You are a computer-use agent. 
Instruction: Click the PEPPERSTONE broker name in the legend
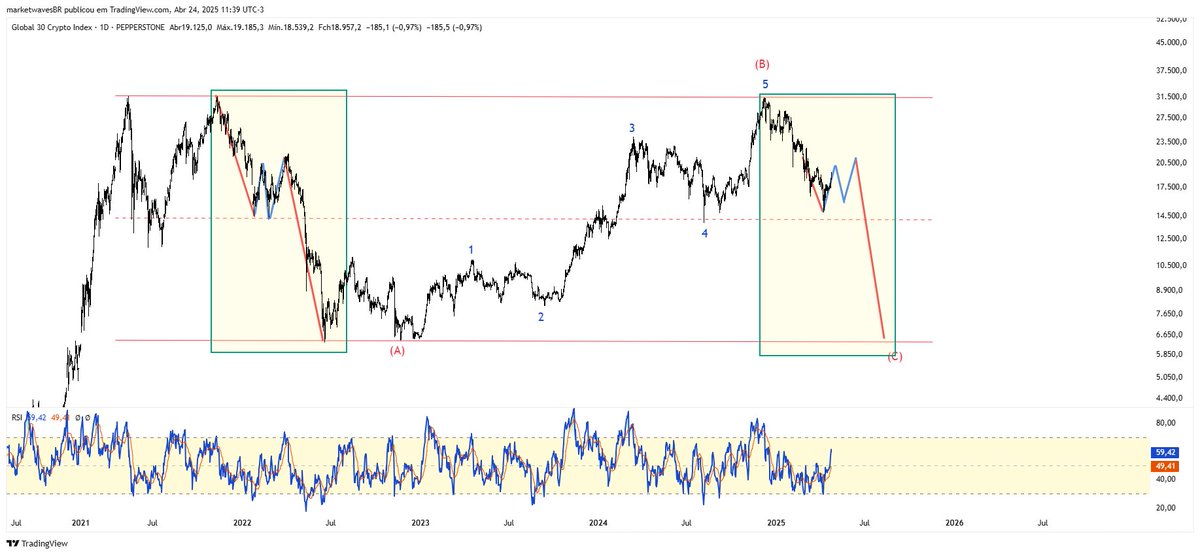pos(141,27)
